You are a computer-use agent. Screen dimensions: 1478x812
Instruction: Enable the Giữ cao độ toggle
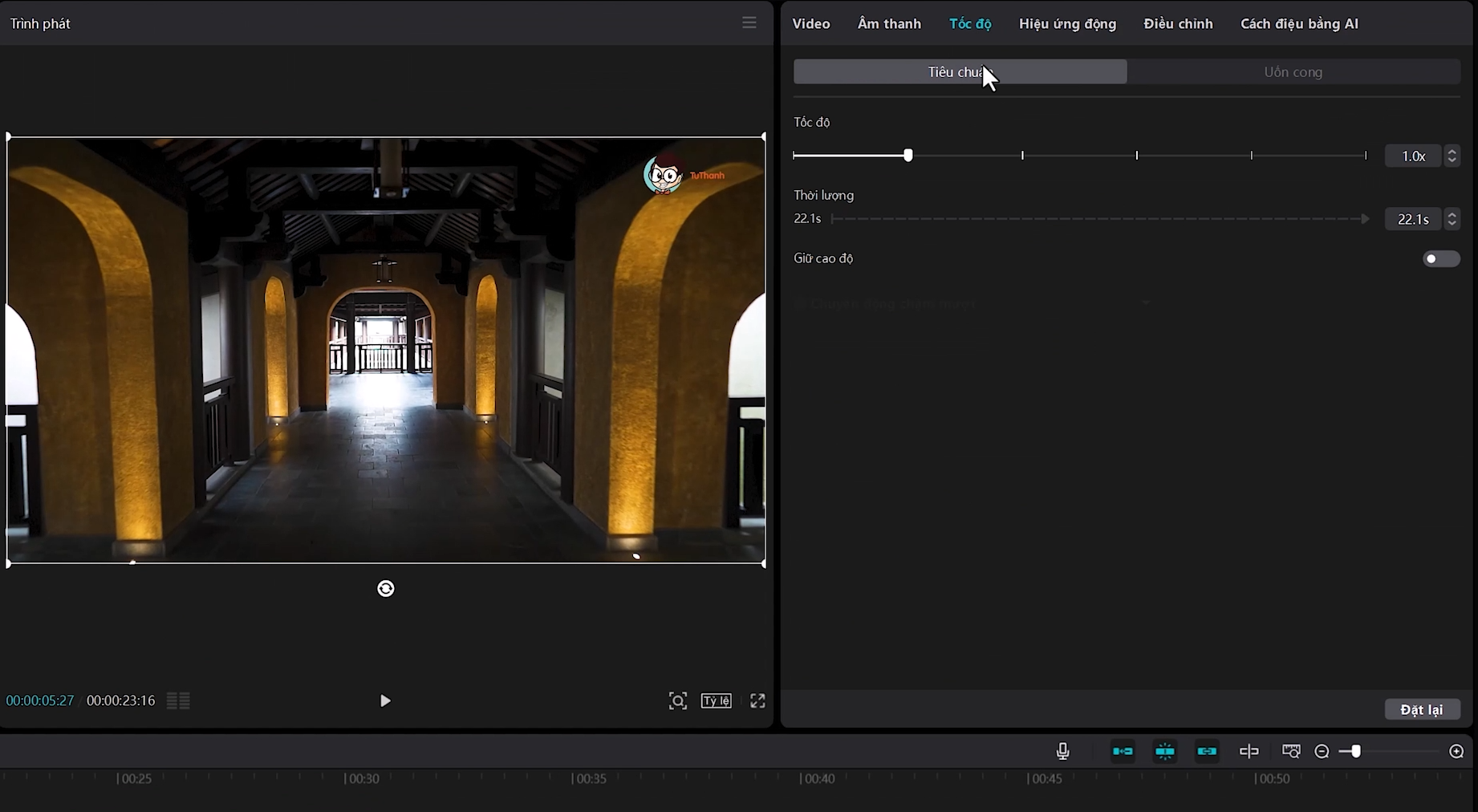pos(1440,258)
